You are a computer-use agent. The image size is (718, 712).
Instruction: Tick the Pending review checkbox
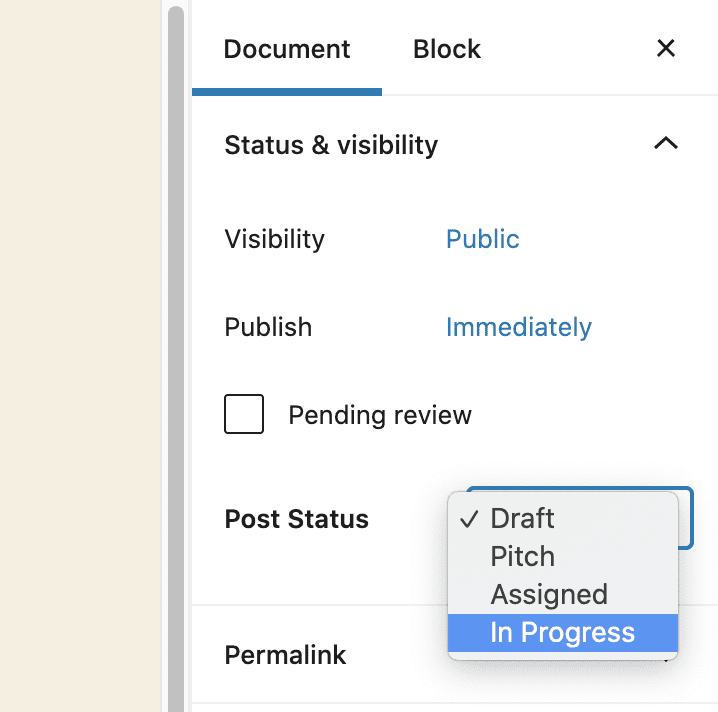[x=244, y=415]
